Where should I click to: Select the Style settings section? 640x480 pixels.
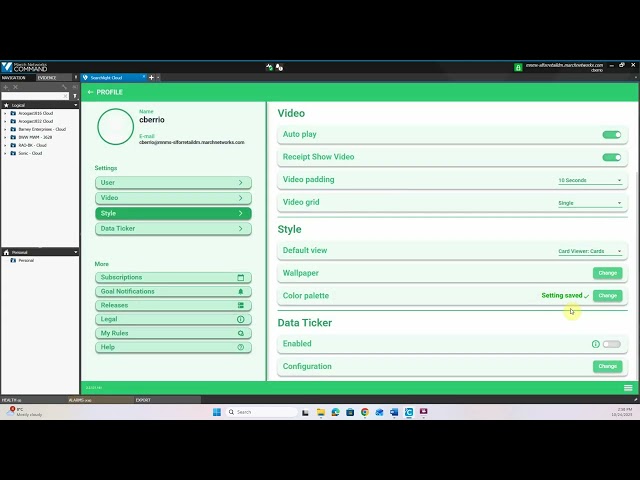(x=173, y=213)
